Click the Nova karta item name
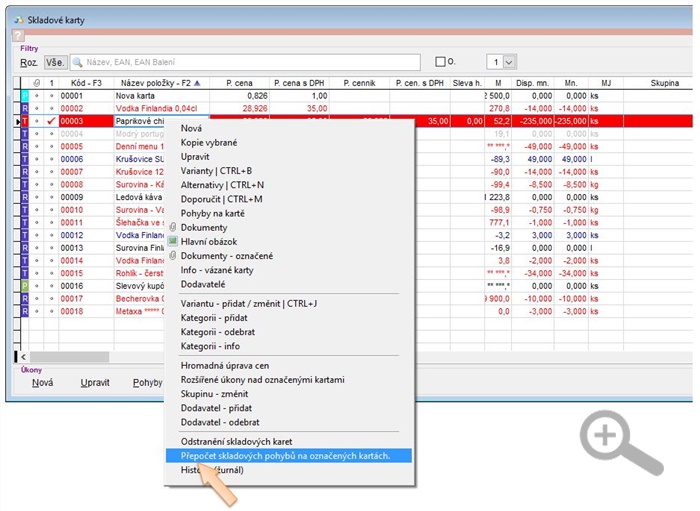 click(x=135, y=96)
